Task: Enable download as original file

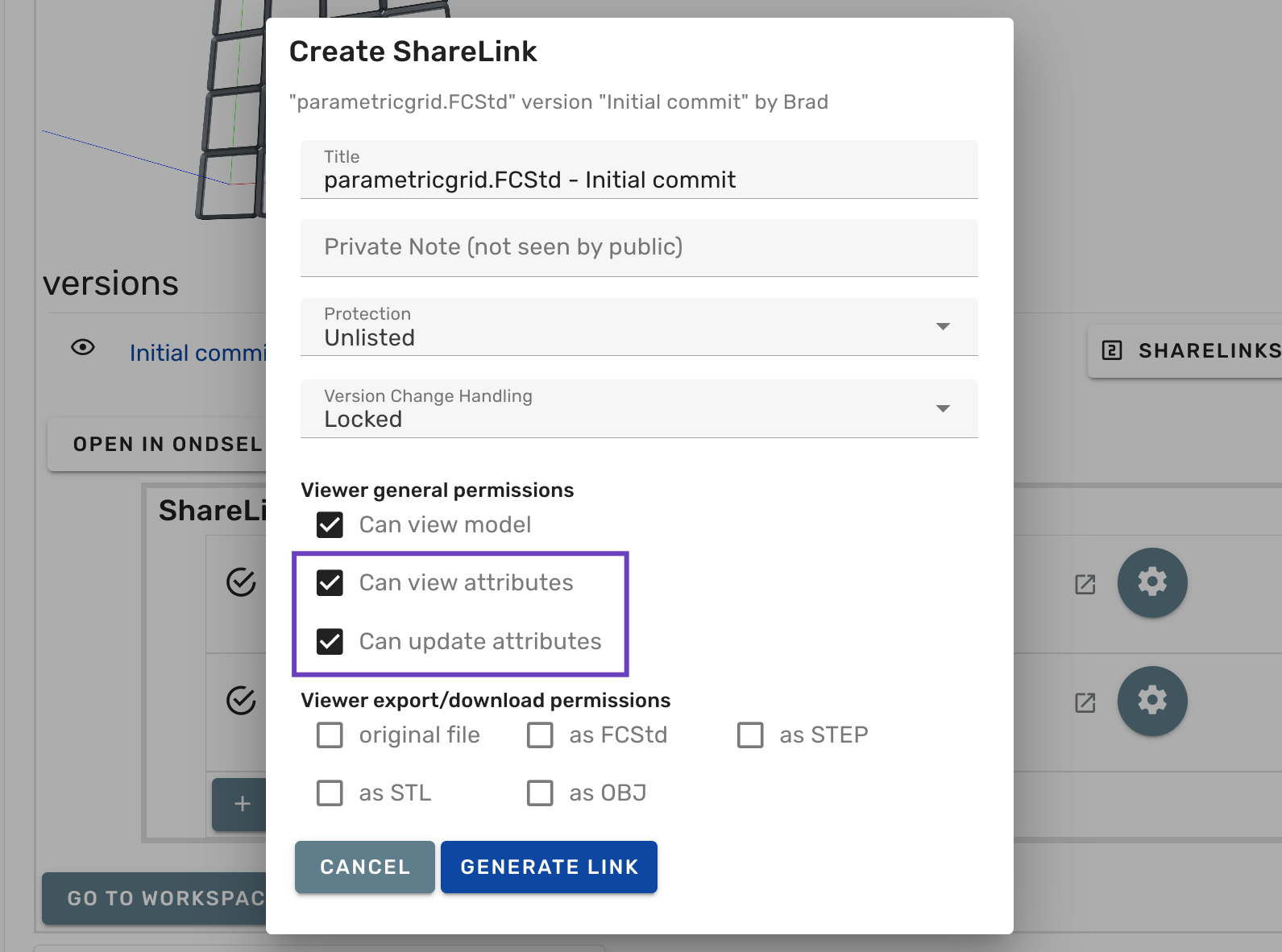Action: (x=330, y=735)
